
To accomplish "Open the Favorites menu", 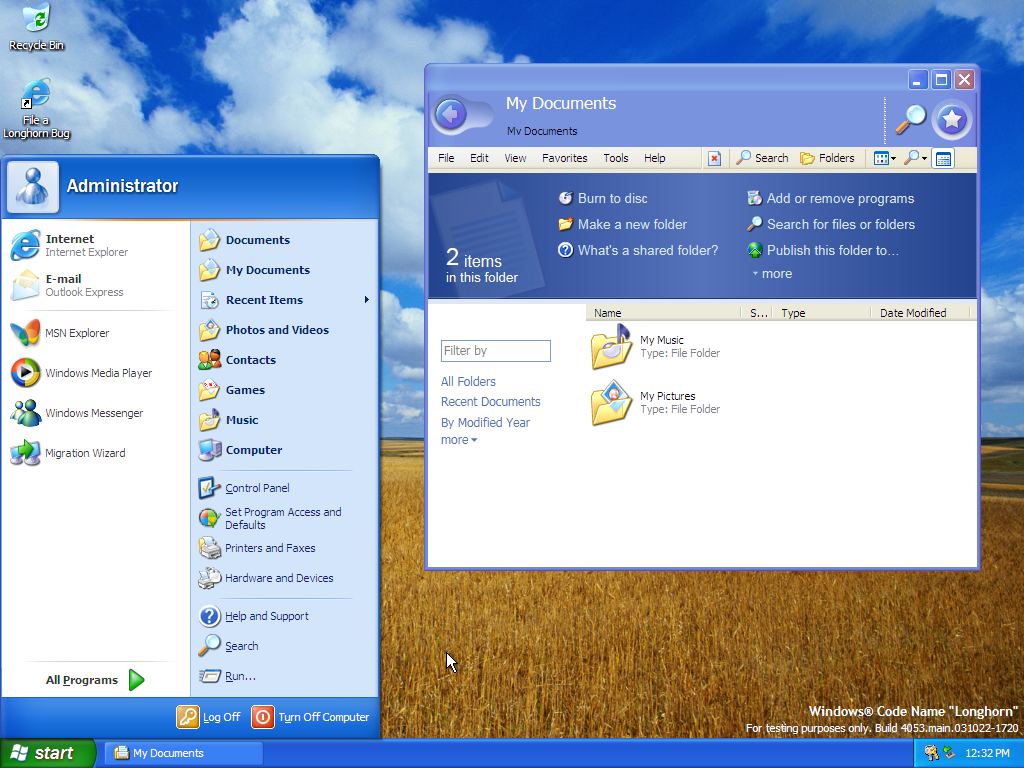I will (565, 158).
